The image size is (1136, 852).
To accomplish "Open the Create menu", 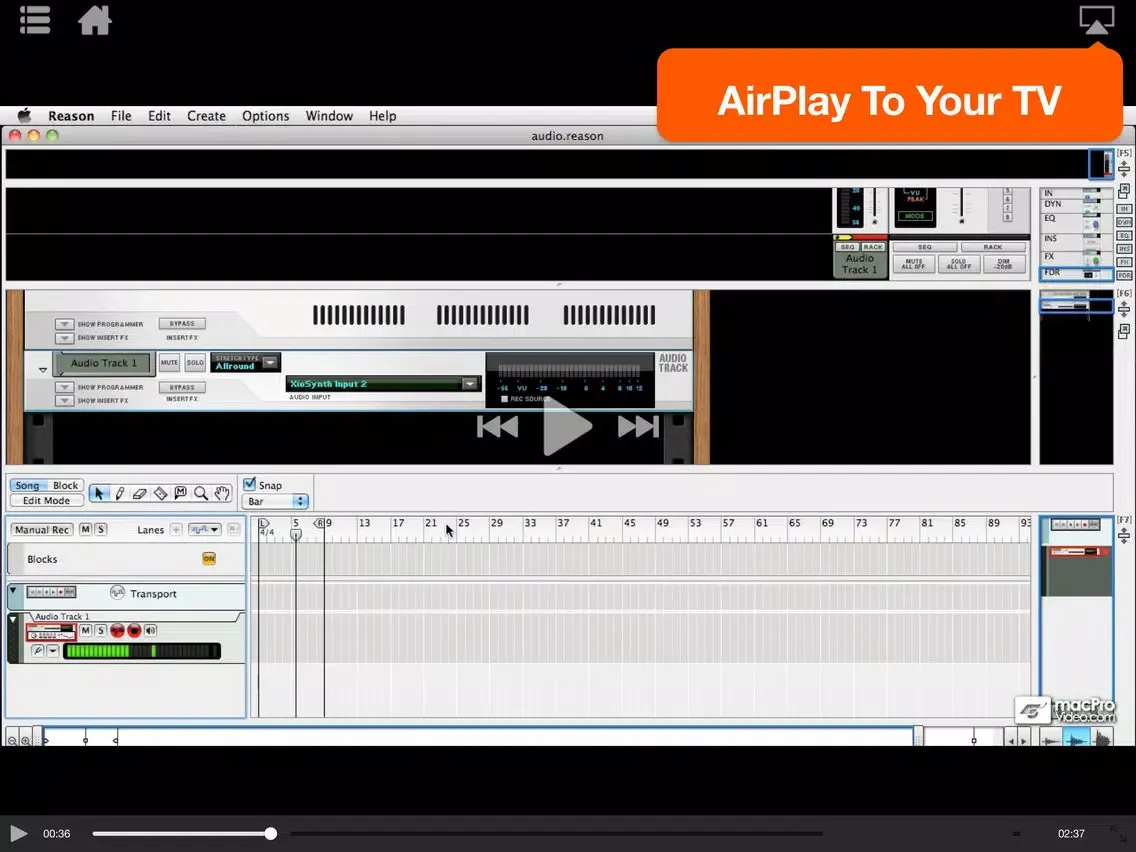I will point(206,116).
